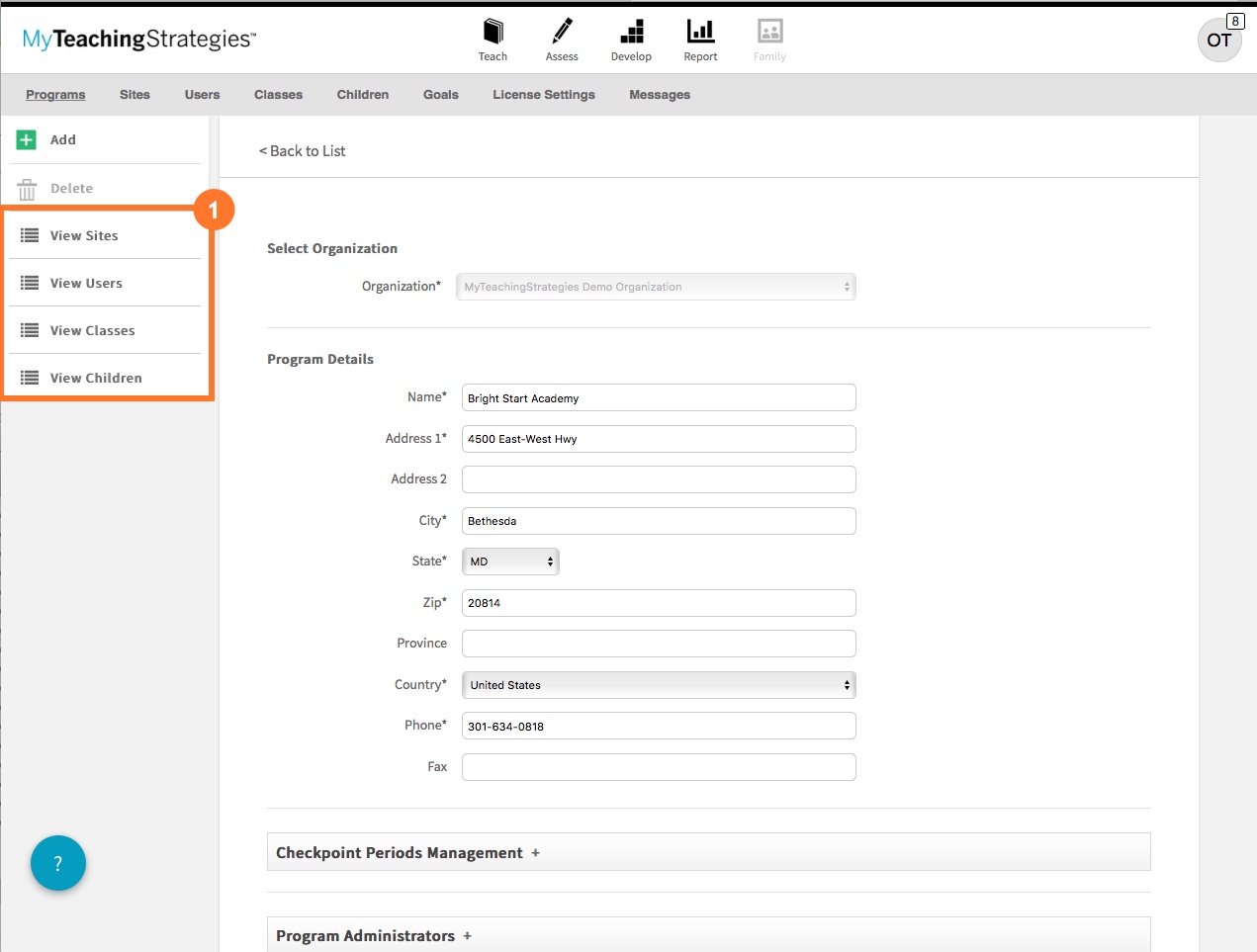Go to the Messages tab

[660, 95]
